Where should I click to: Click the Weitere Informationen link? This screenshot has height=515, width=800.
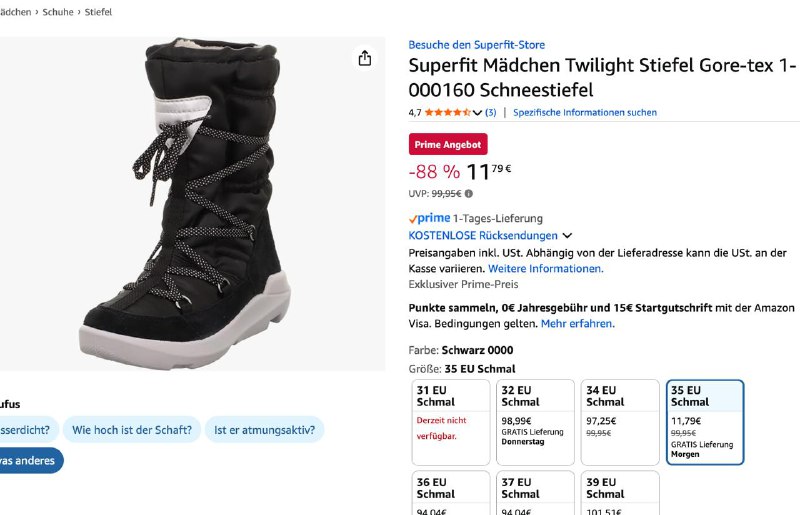546,269
